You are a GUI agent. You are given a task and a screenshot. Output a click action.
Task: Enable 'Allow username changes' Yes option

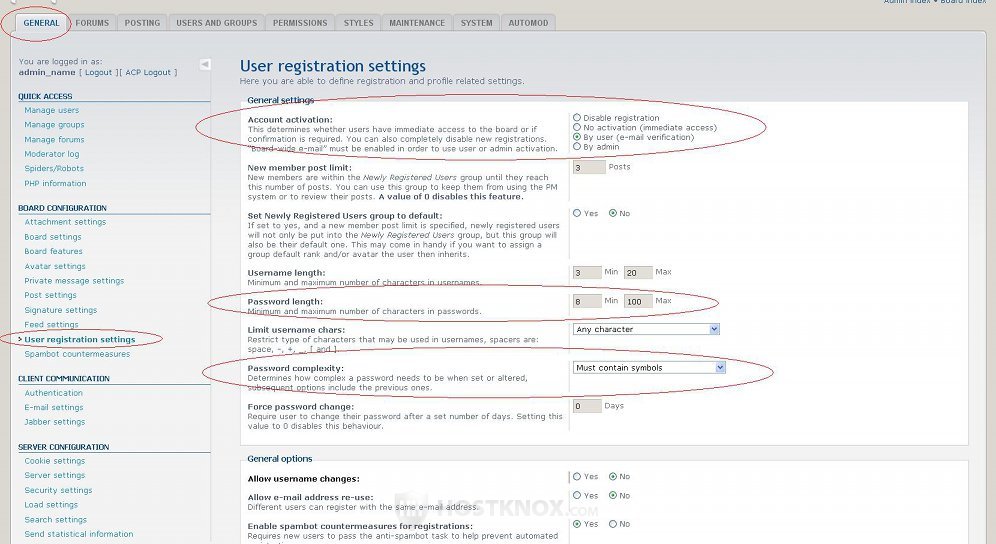577,477
